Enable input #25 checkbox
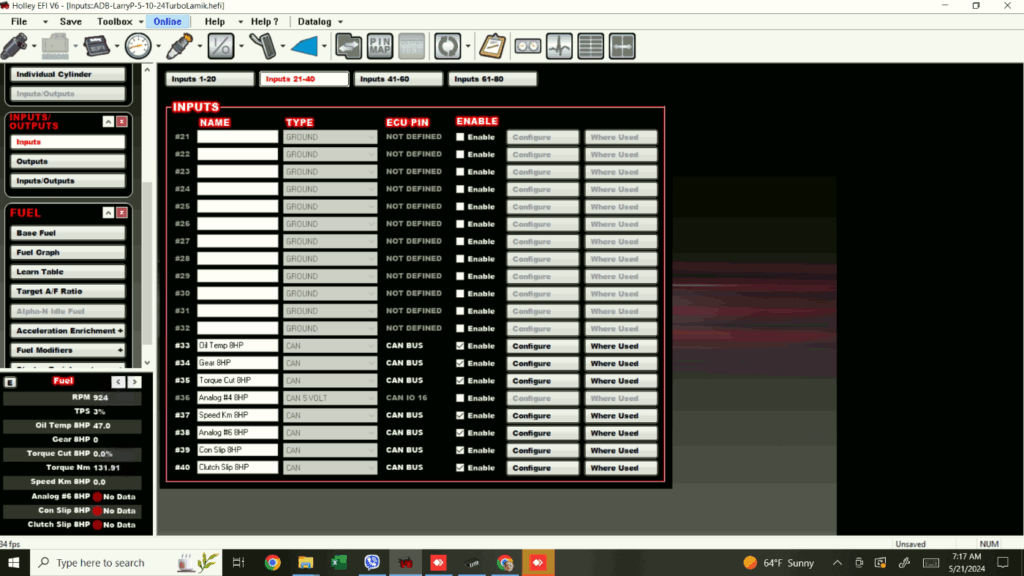Viewport: 1024px width, 576px height. [460, 206]
